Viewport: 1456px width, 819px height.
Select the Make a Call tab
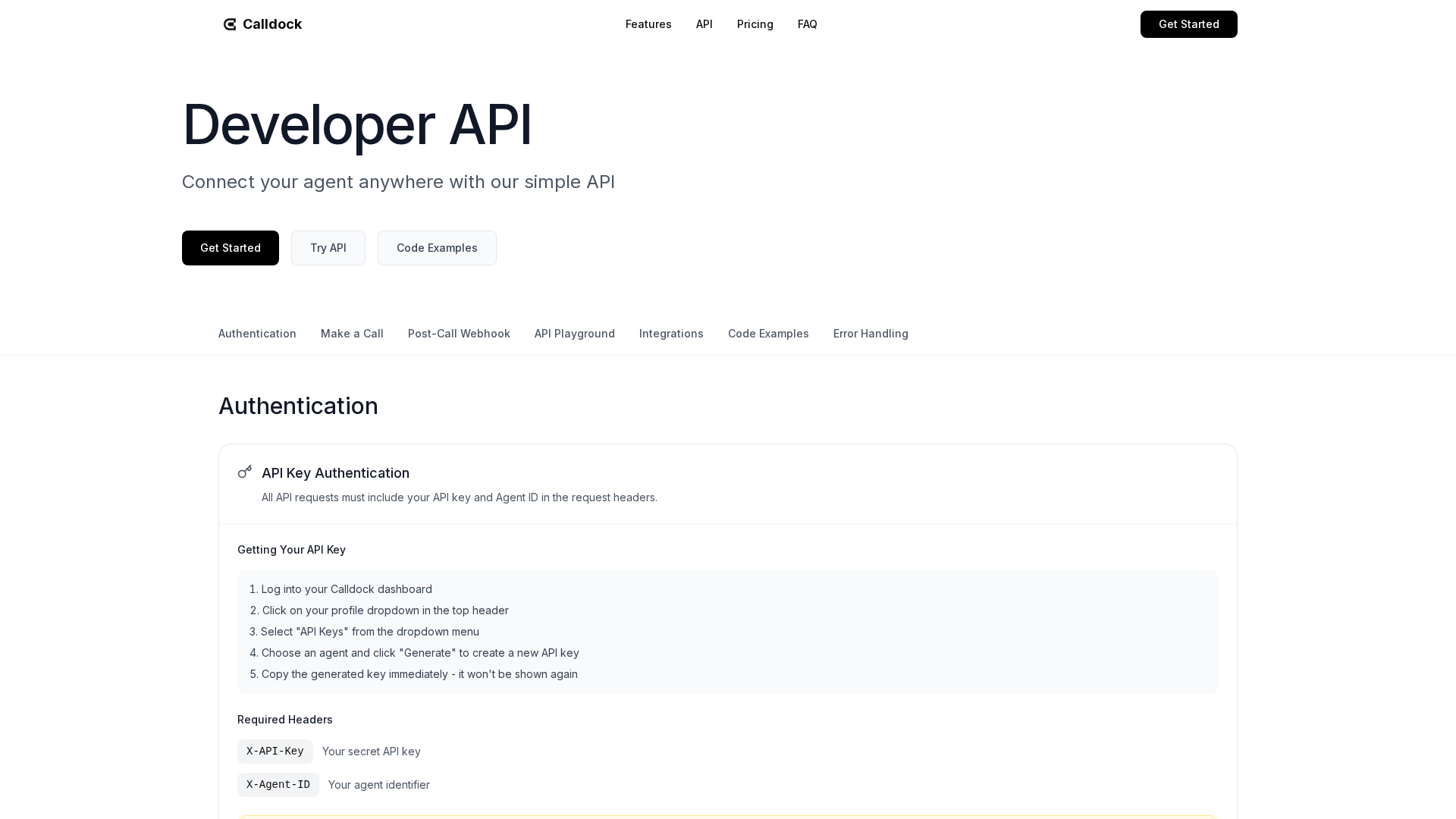[x=352, y=334]
